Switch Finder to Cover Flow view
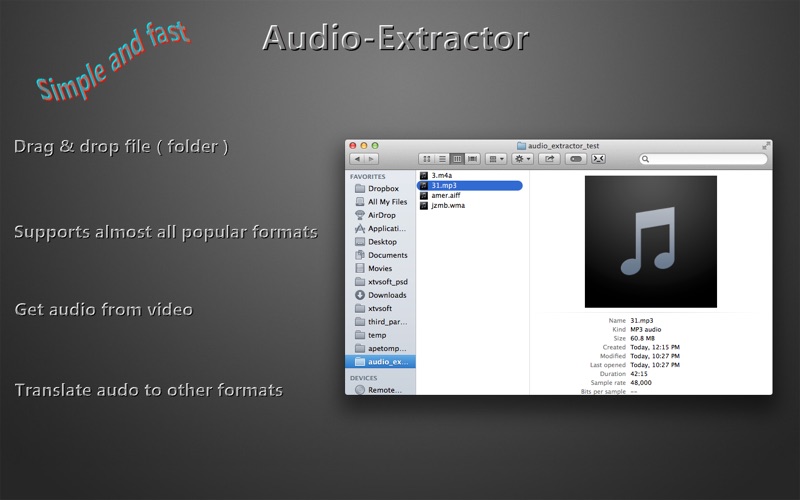This screenshot has height=500, width=800. (x=472, y=159)
